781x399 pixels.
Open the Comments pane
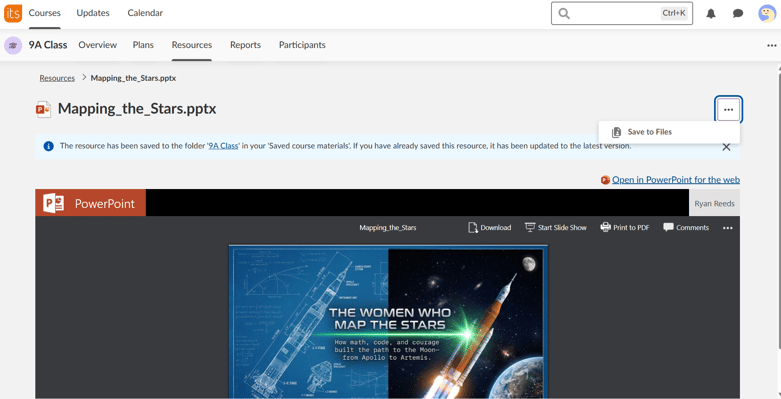coord(686,228)
